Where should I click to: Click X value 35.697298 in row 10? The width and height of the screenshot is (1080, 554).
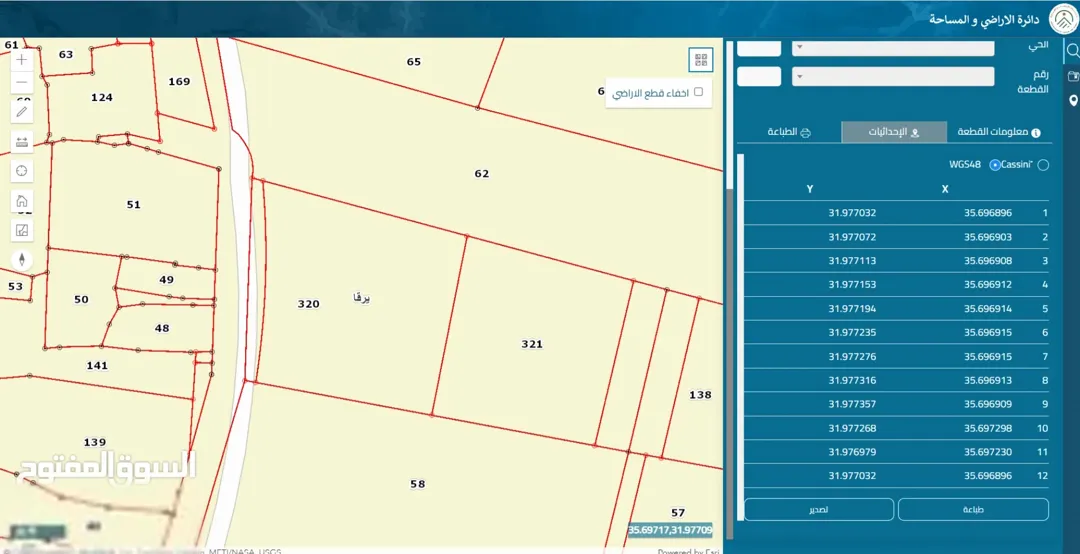[988, 428]
